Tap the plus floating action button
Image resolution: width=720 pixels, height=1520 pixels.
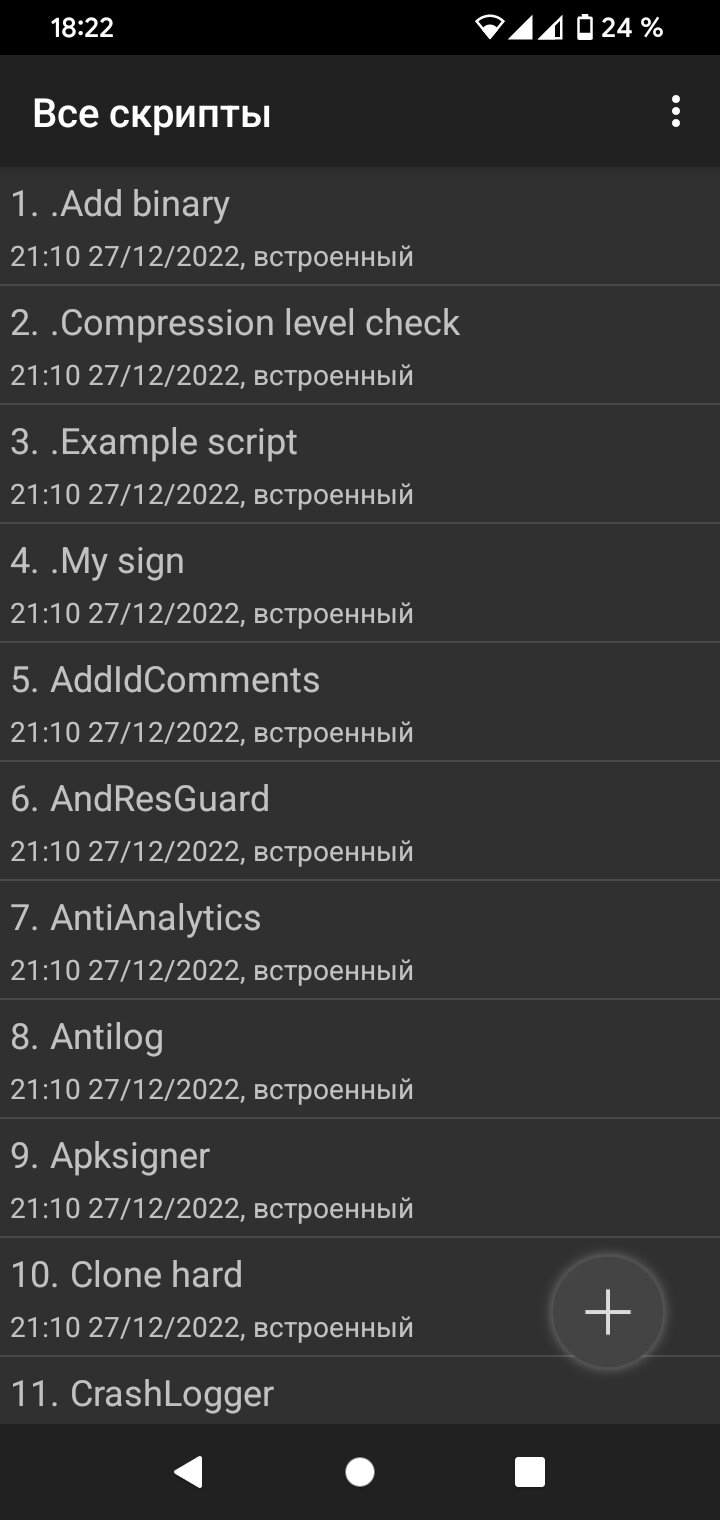608,1311
